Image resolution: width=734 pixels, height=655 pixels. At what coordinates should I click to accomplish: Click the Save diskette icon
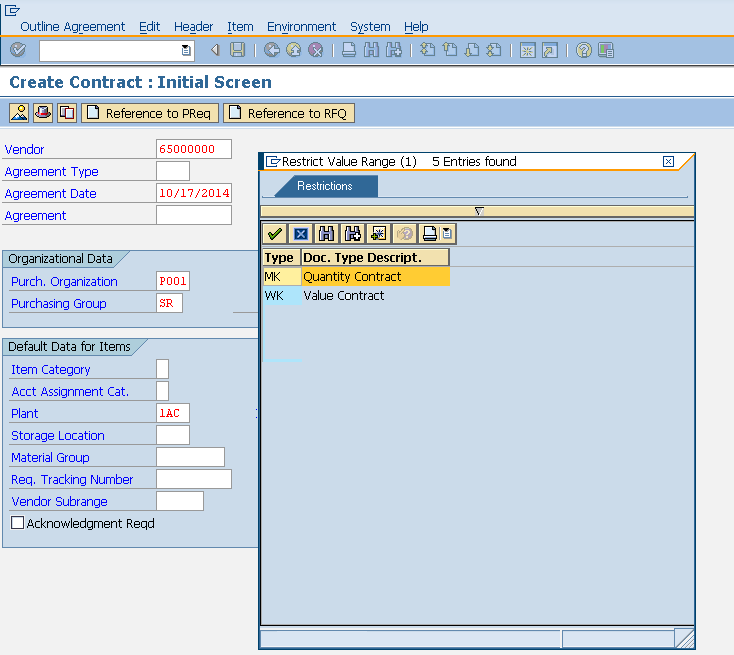(x=237, y=50)
